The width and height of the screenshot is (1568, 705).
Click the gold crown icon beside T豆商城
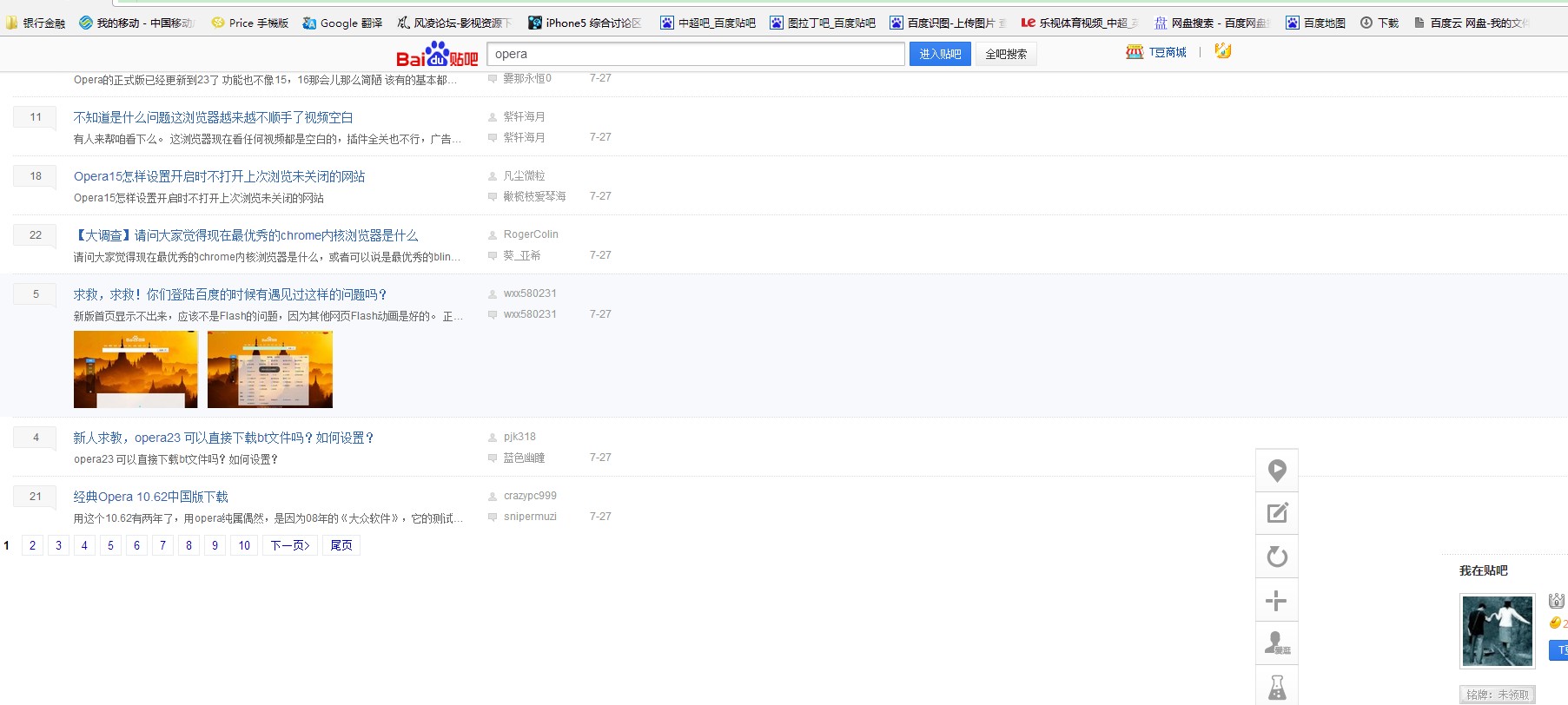(1223, 51)
